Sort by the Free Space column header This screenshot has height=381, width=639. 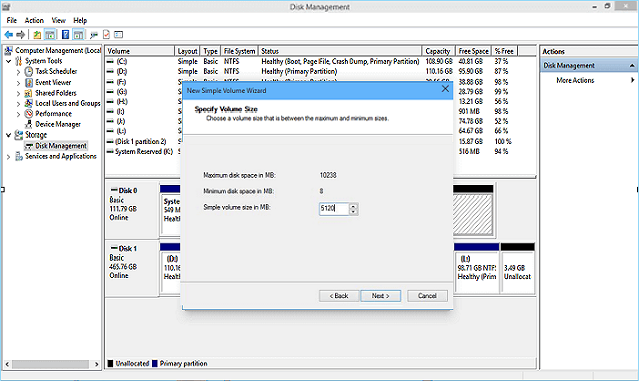pyautogui.click(x=473, y=51)
